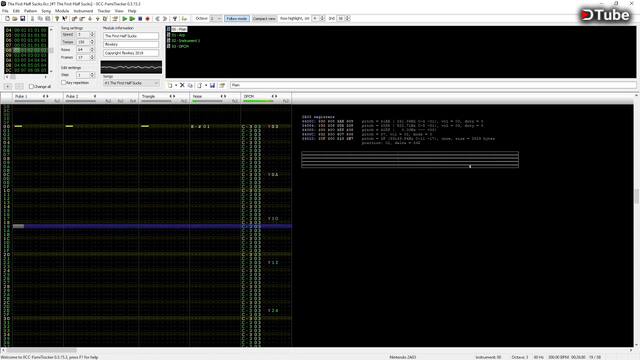Save the module using floppy icon
This screenshot has height=360, width=640.
[x=22, y=19]
